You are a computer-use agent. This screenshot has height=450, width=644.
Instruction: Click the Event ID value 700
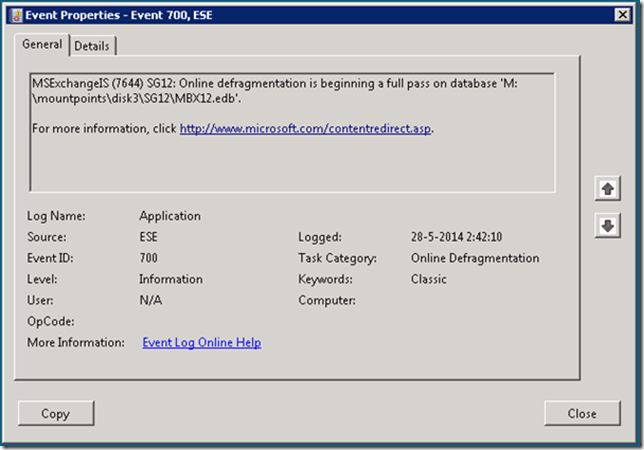click(148, 258)
